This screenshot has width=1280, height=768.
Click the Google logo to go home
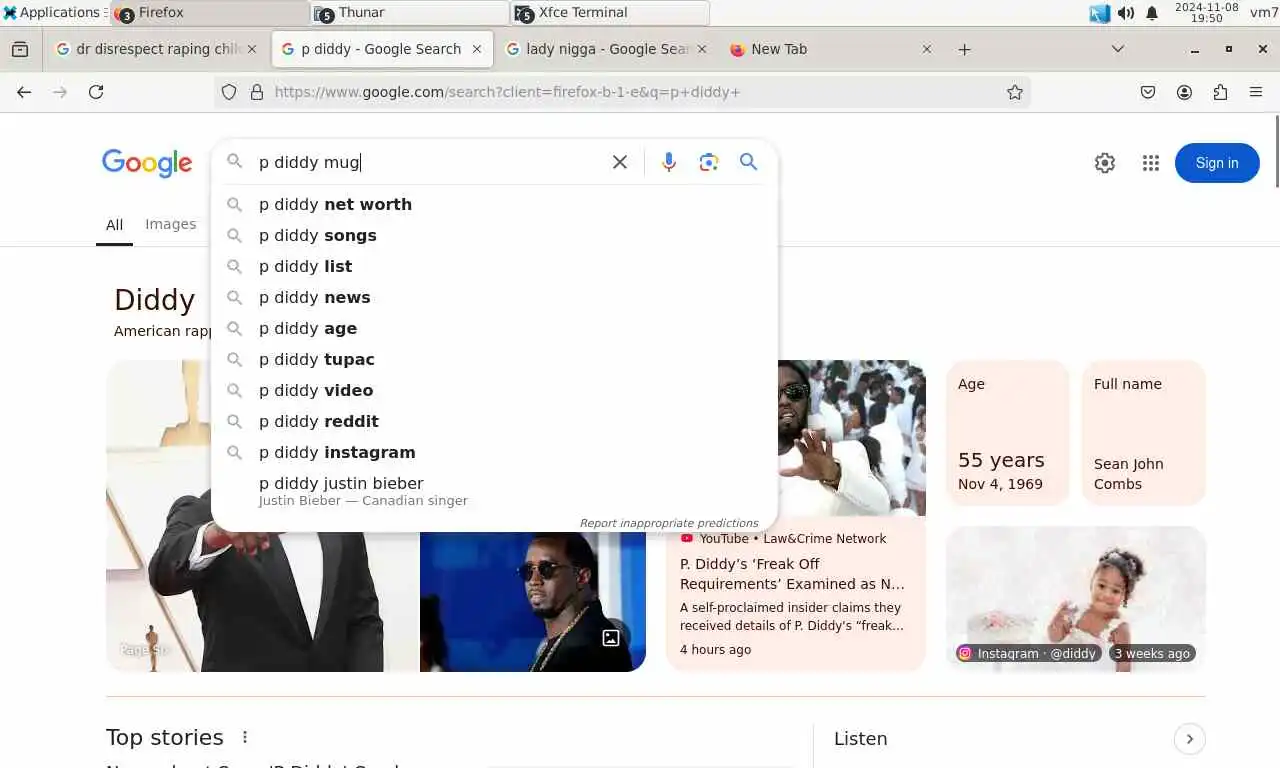tap(147, 163)
